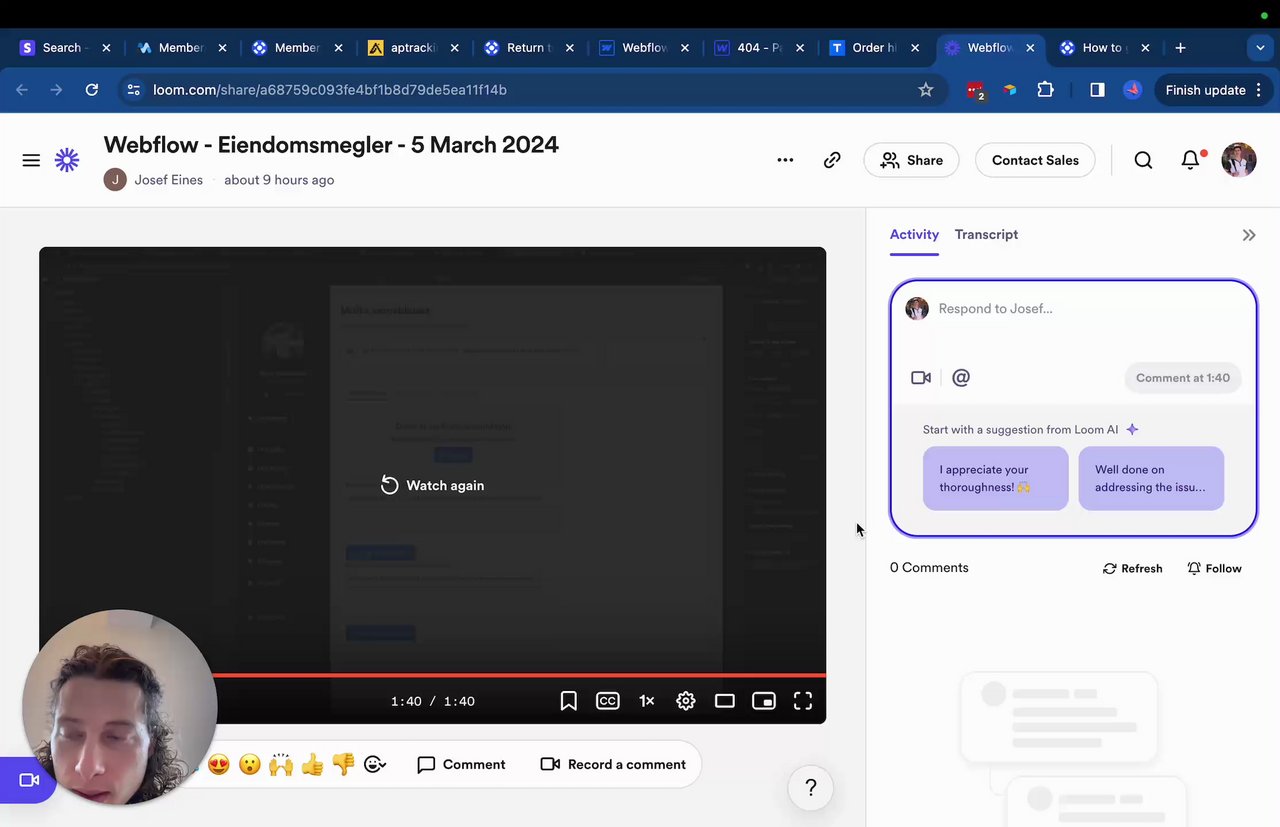This screenshot has height=827, width=1280.
Task: Click the purple camera record button
Action: click(x=28, y=781)
